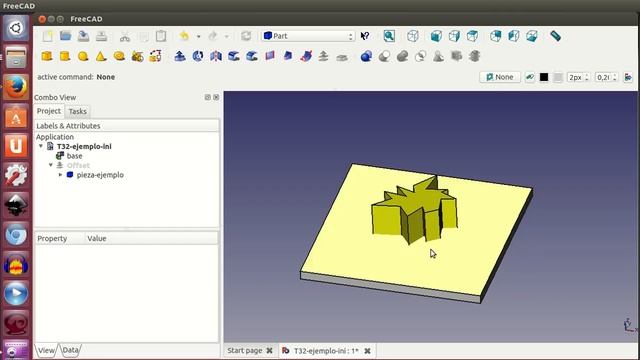Run the Boolean operation tool
This screenshot has width=640, height=360.
366,56
